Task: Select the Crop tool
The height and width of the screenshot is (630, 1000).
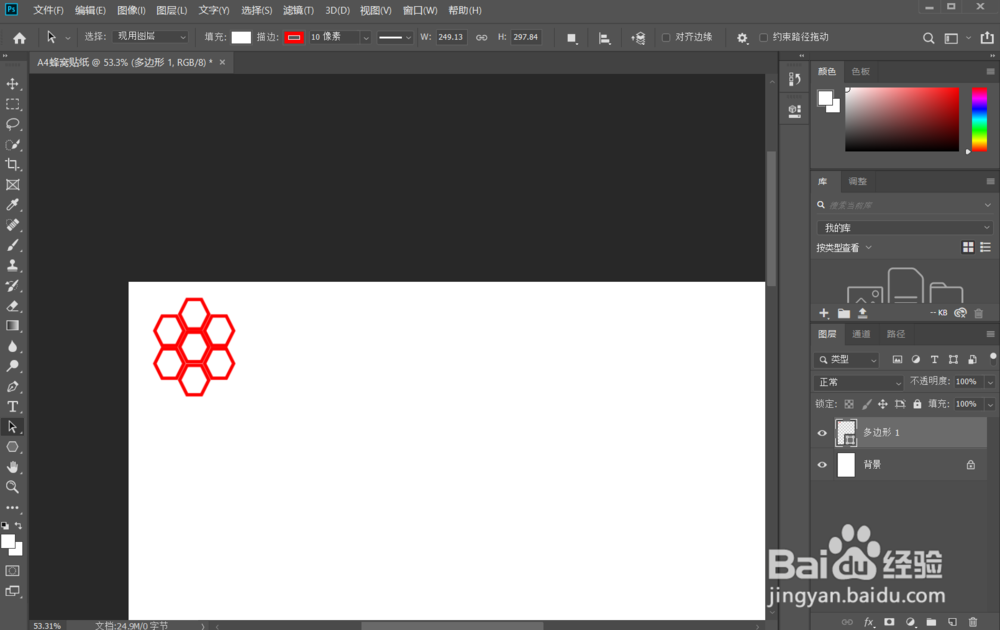Action: coord(13,165)
